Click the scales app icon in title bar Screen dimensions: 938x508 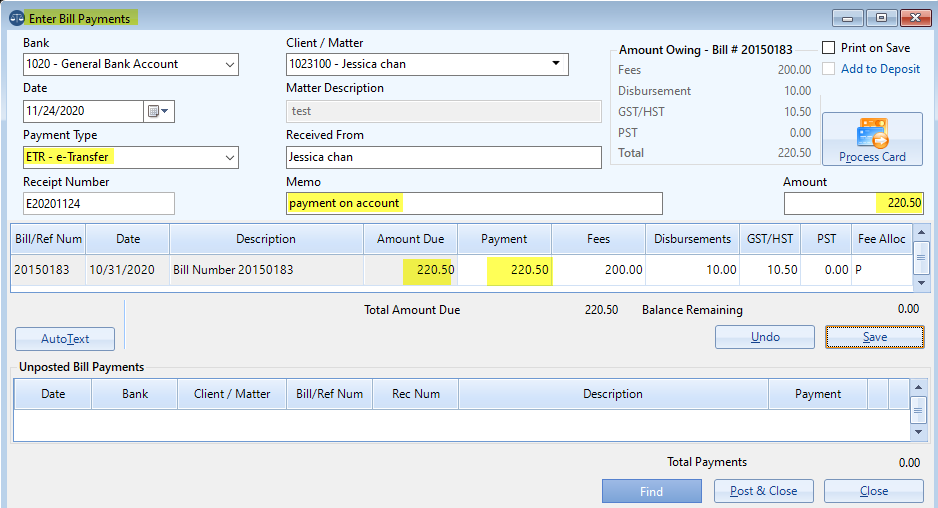point(17,19)
